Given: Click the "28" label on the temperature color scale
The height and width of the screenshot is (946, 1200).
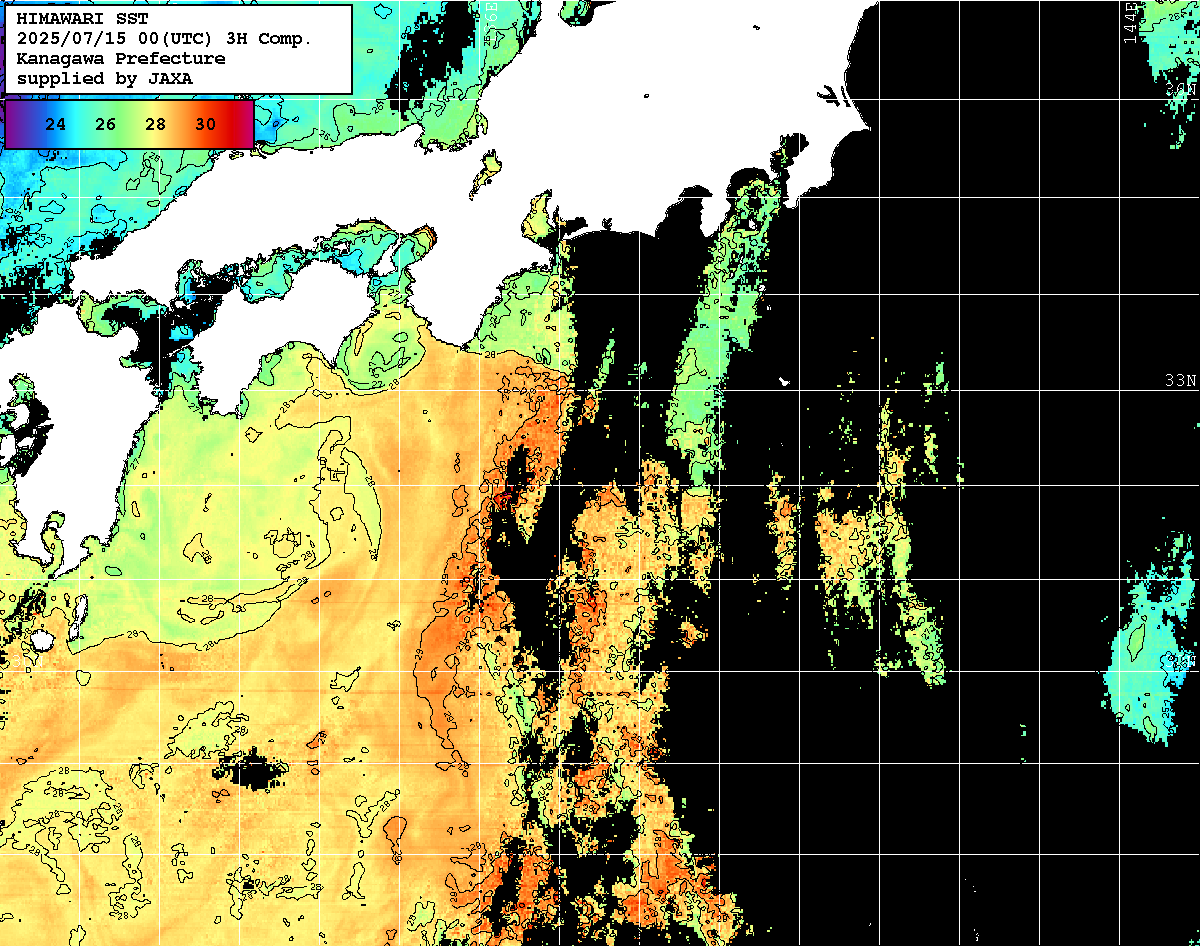Looking at the screenshot, I should (156, 125).
